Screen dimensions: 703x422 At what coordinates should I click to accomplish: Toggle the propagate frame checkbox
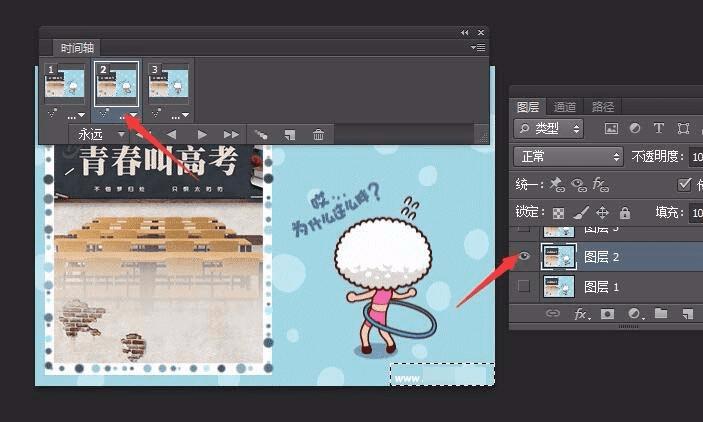pos(684,184)
